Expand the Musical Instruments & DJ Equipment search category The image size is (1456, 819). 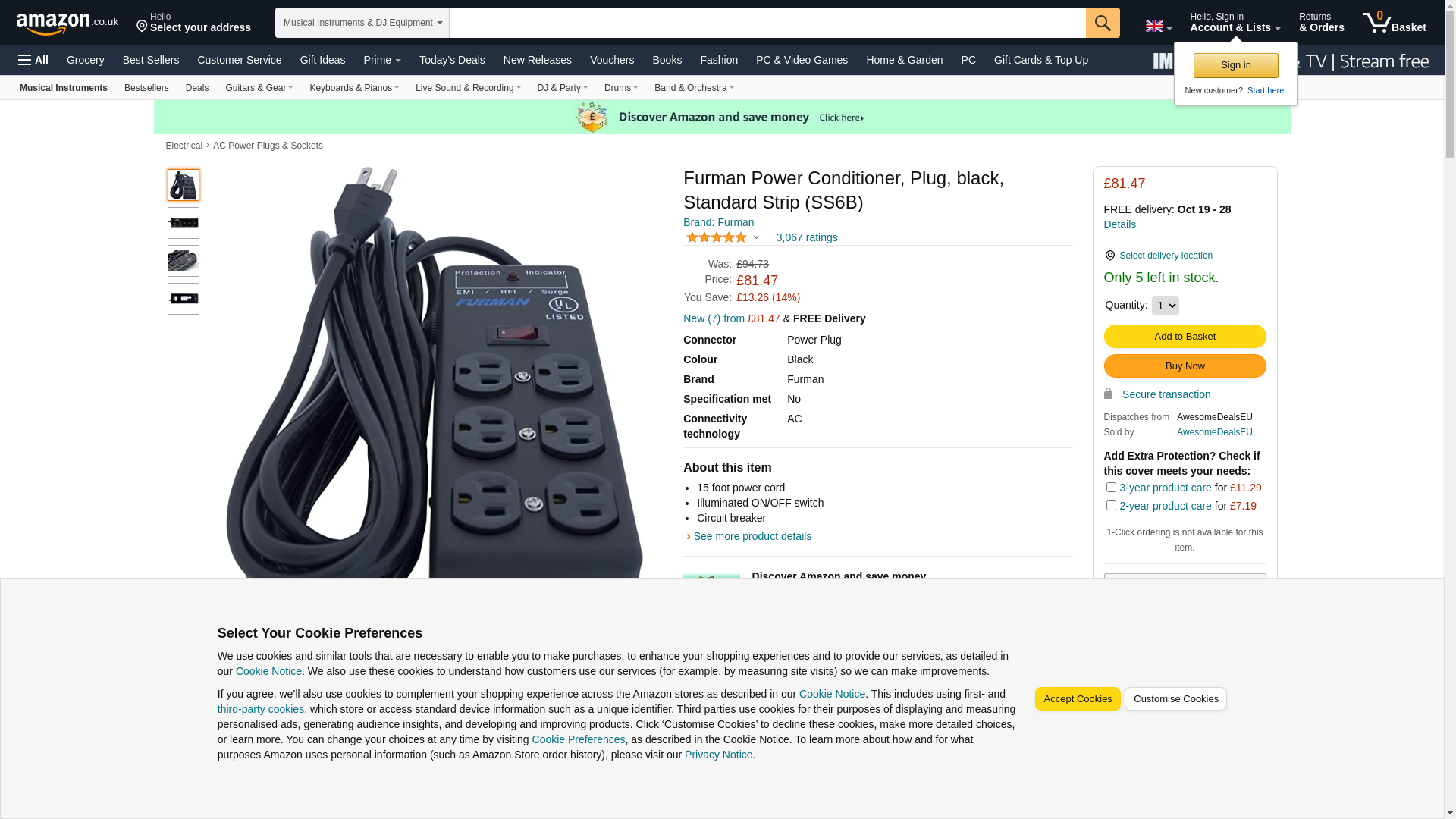(x=362, y=23)
